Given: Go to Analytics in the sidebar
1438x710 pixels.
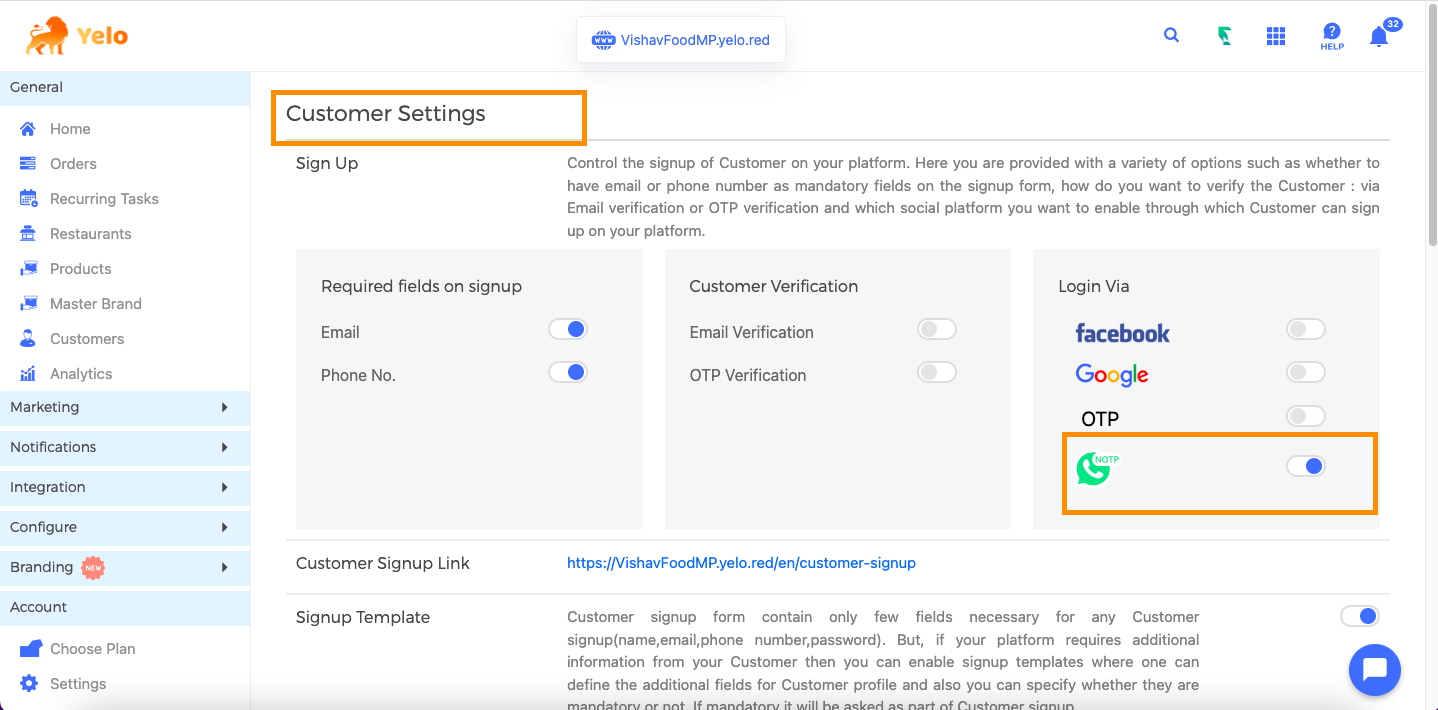Looking at the screenshot, I should point(81,374).
